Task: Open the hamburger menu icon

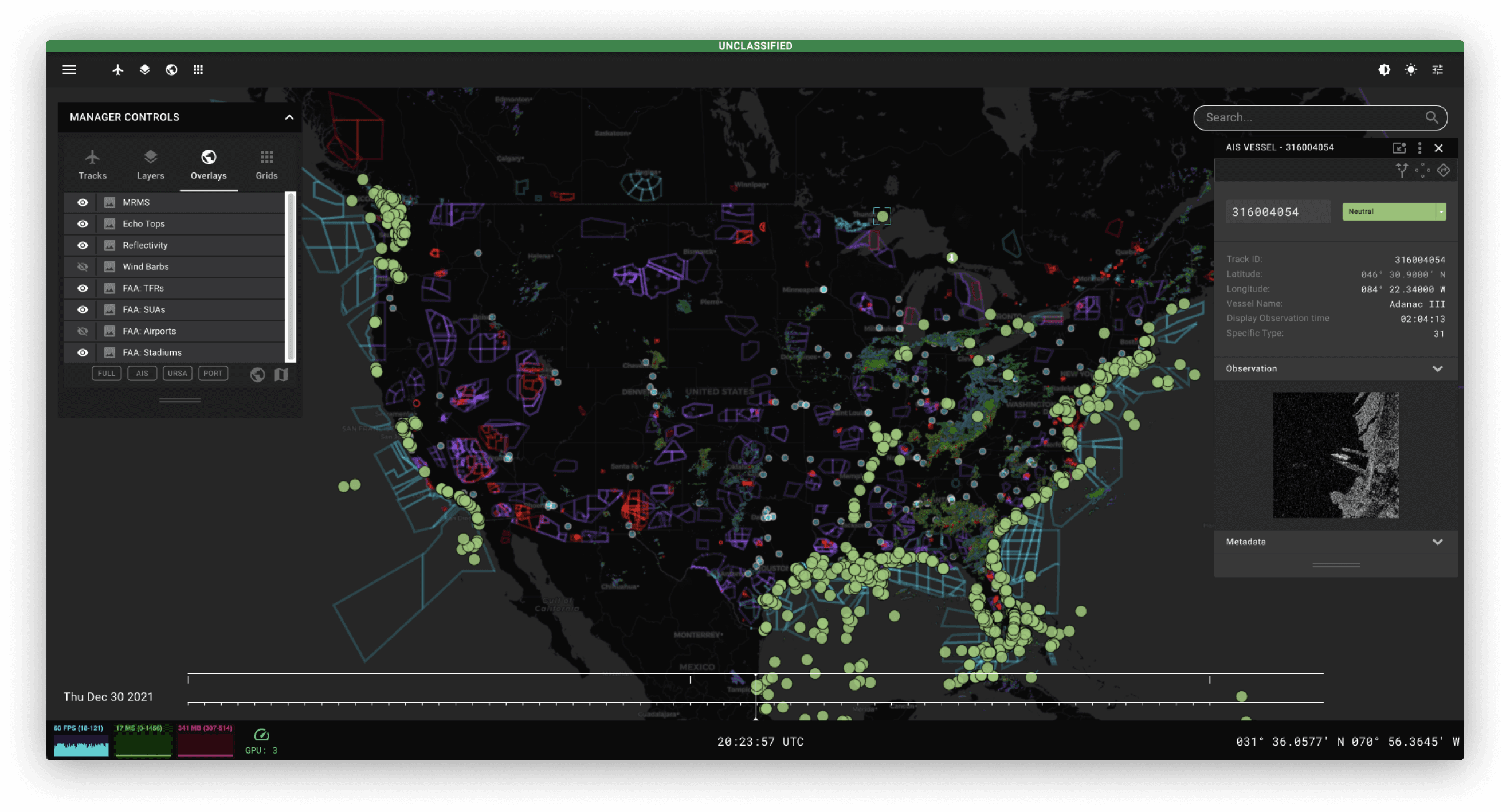Action: point(69,70)
